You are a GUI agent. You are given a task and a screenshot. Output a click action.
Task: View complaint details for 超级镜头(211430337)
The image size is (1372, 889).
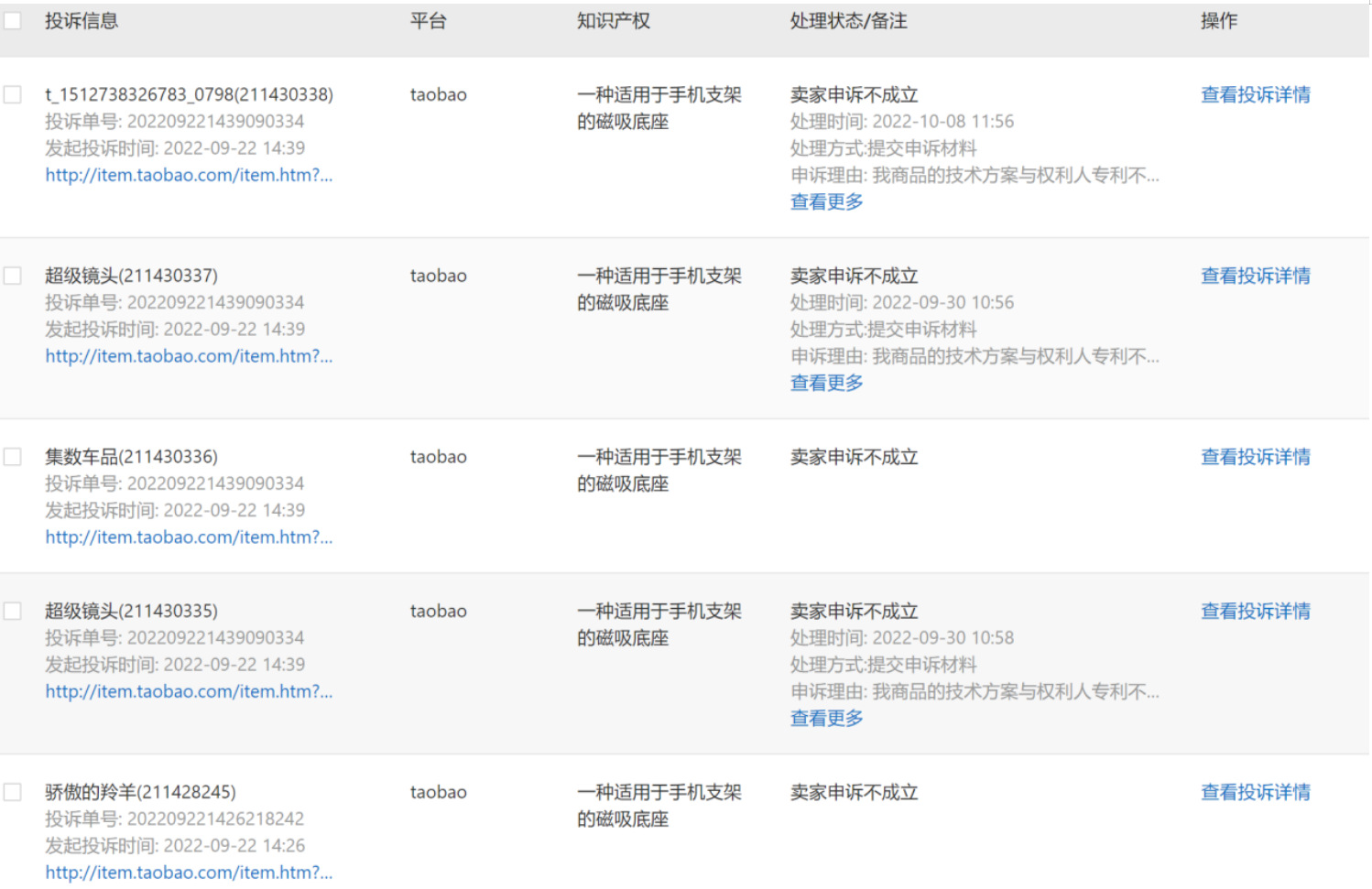click(x=1255, y=276)
